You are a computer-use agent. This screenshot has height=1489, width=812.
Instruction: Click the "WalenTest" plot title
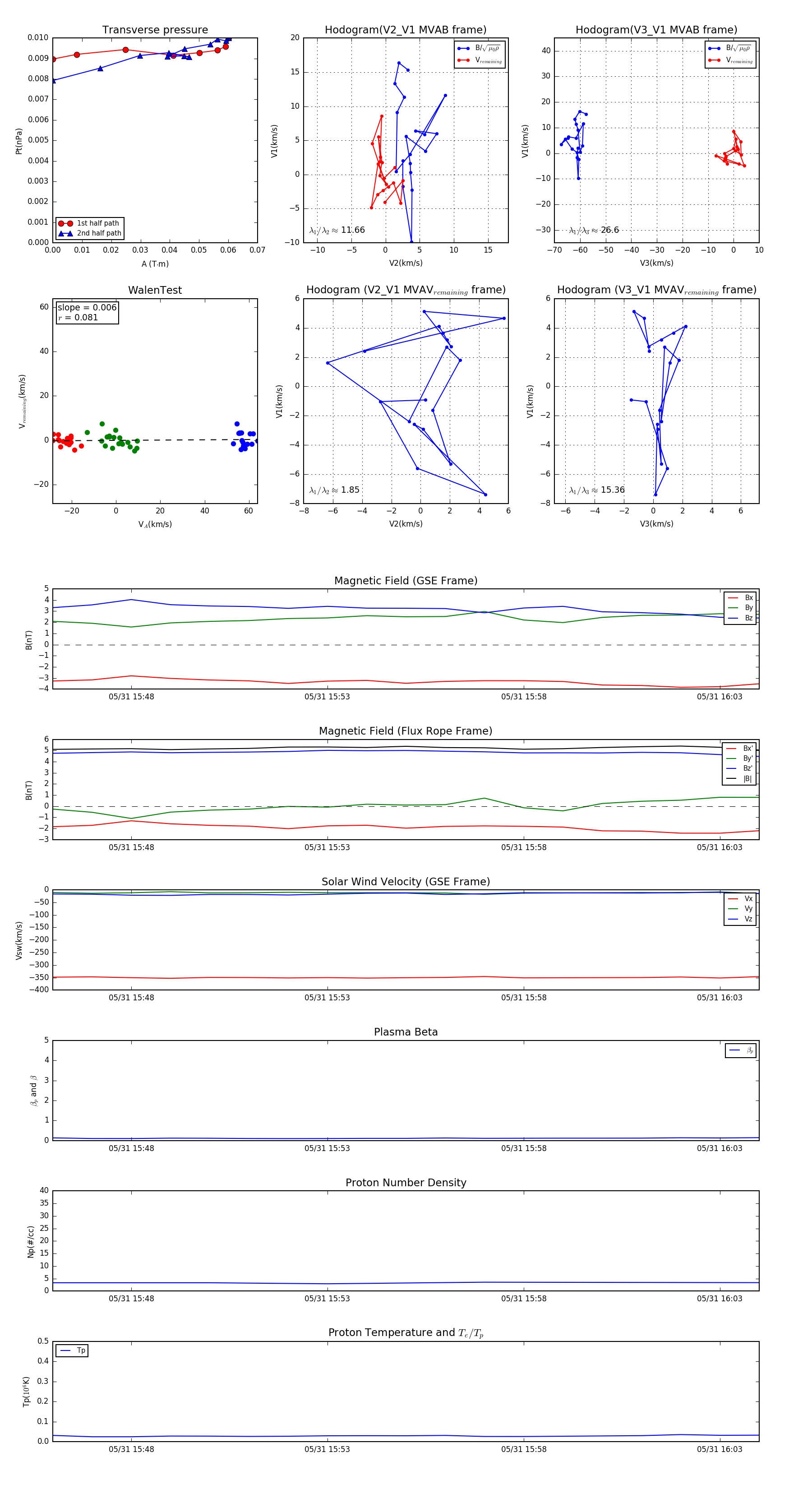[x=155, y=290]
